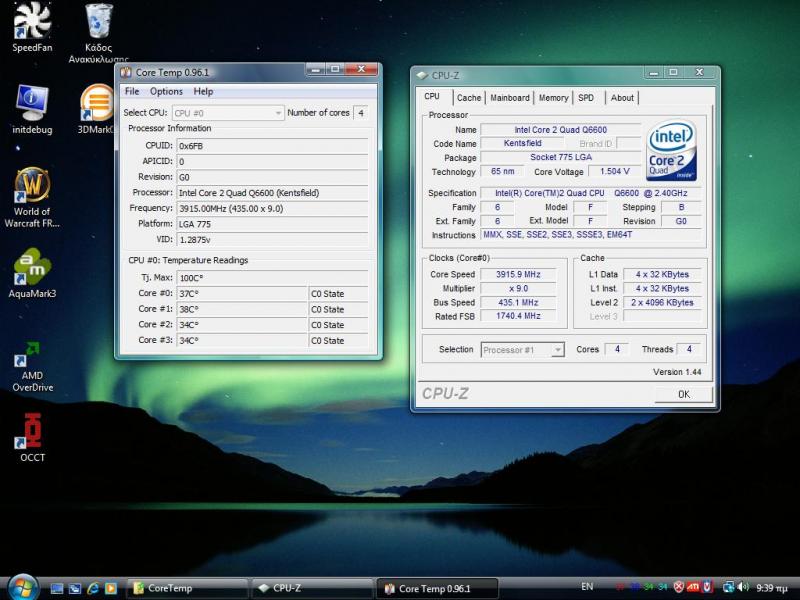Switch to the About tab in CPU-Z

622,97
